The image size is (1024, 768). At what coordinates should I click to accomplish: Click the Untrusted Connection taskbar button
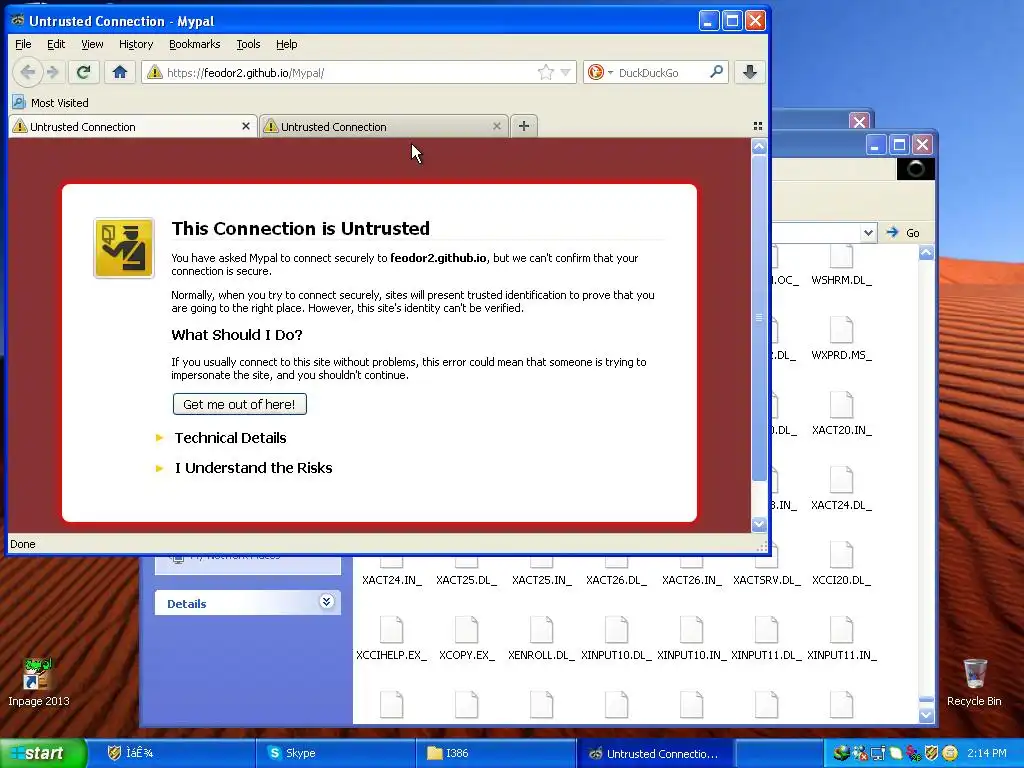pyautogui.click(x=656, y=753)
